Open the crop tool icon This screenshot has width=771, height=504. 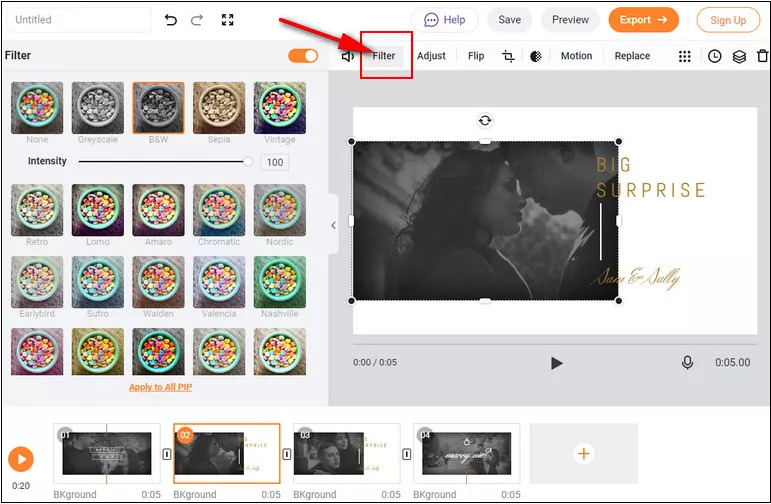[x=508, y=56]
